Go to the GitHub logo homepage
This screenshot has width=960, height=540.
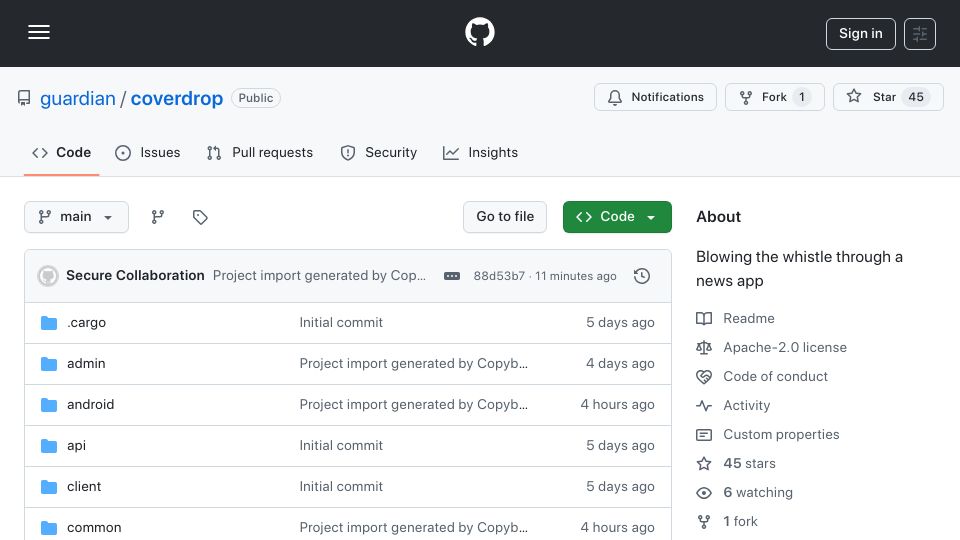tap(479, 32)
